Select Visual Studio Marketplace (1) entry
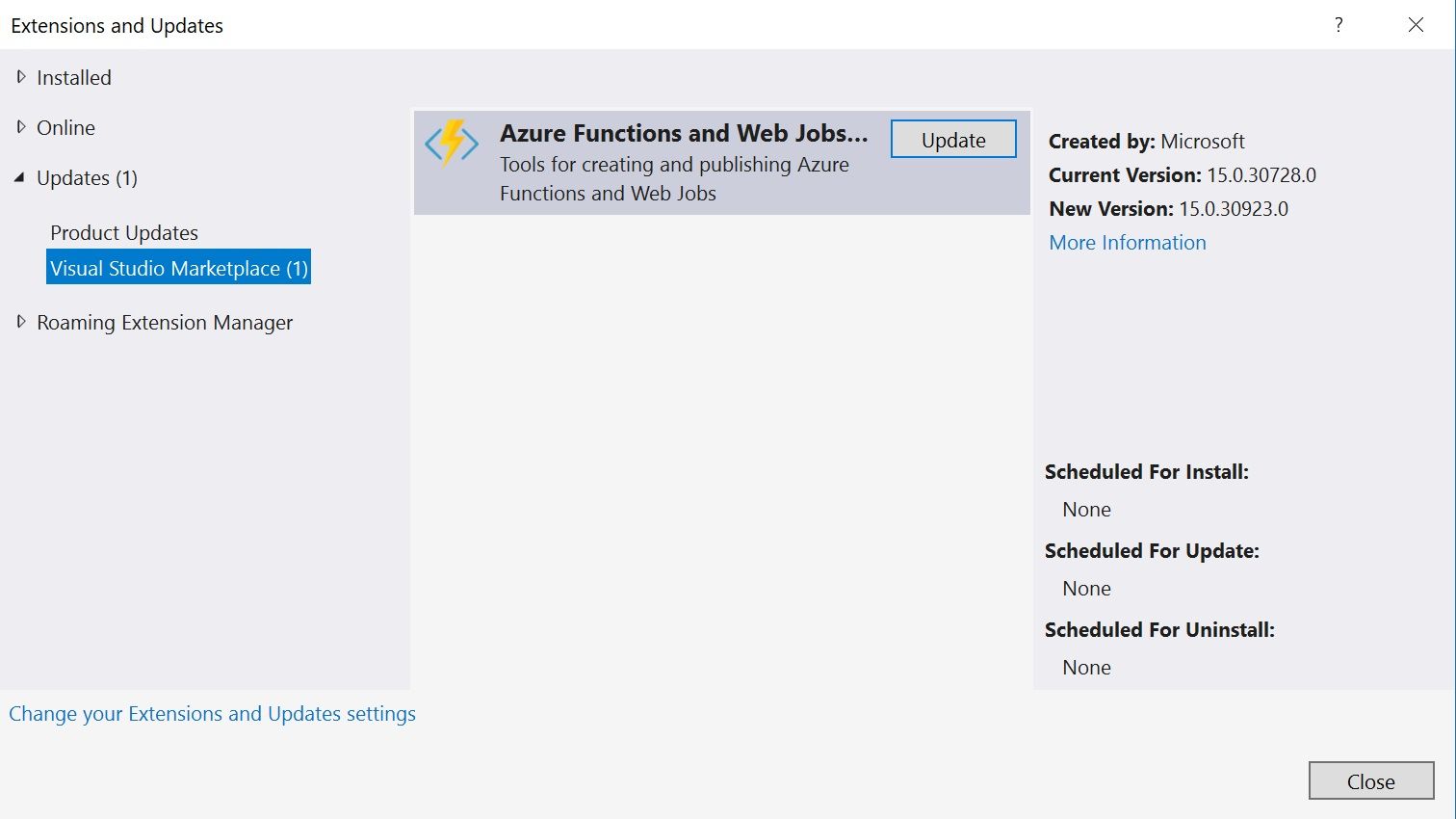 (x=179, y=269)
